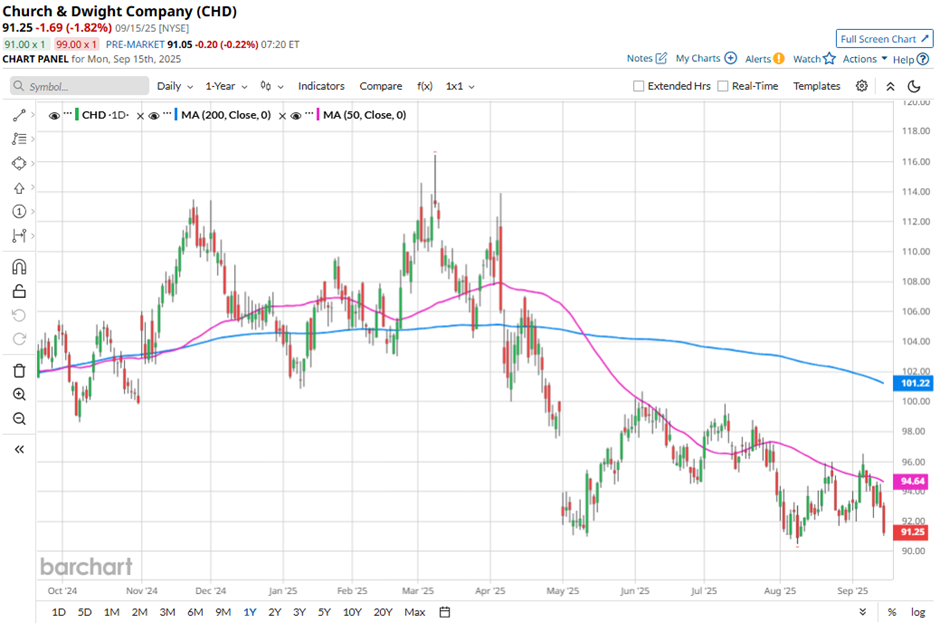Screen dimensions: 940x623
Task: Click the trash delete drawings icon
Action: (19, 371)
